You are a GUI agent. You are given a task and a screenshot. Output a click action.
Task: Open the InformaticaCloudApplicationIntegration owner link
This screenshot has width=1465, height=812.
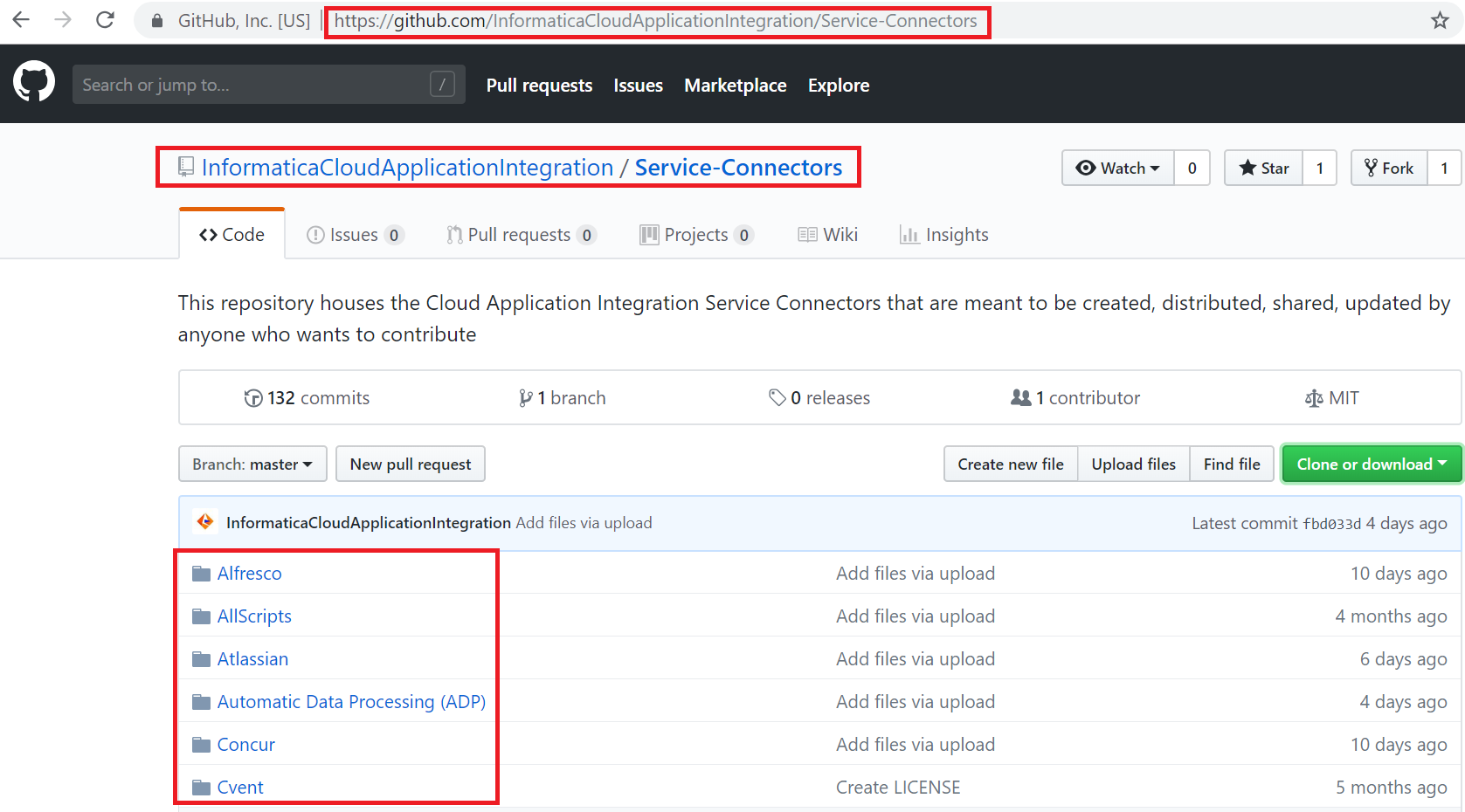[408, 167]
